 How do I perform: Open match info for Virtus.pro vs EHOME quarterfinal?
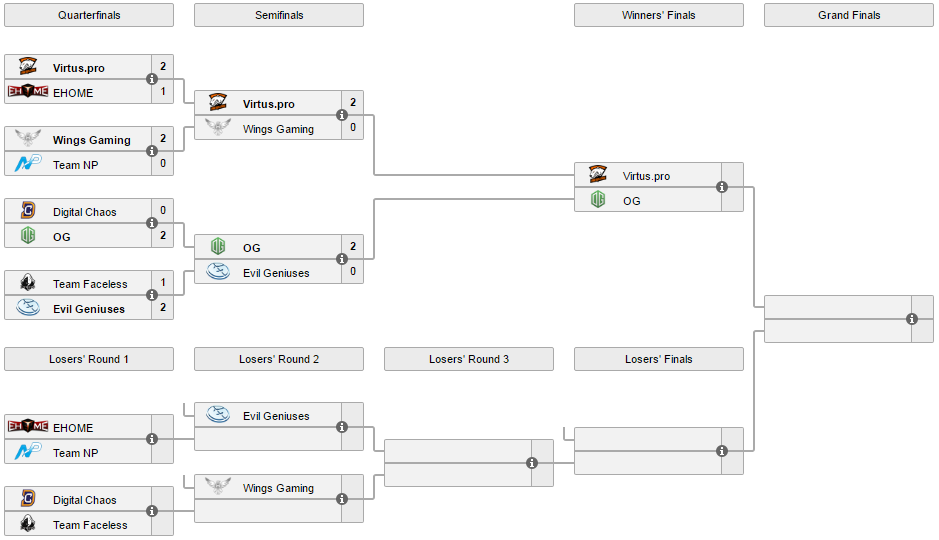click(x=152, y=79)
